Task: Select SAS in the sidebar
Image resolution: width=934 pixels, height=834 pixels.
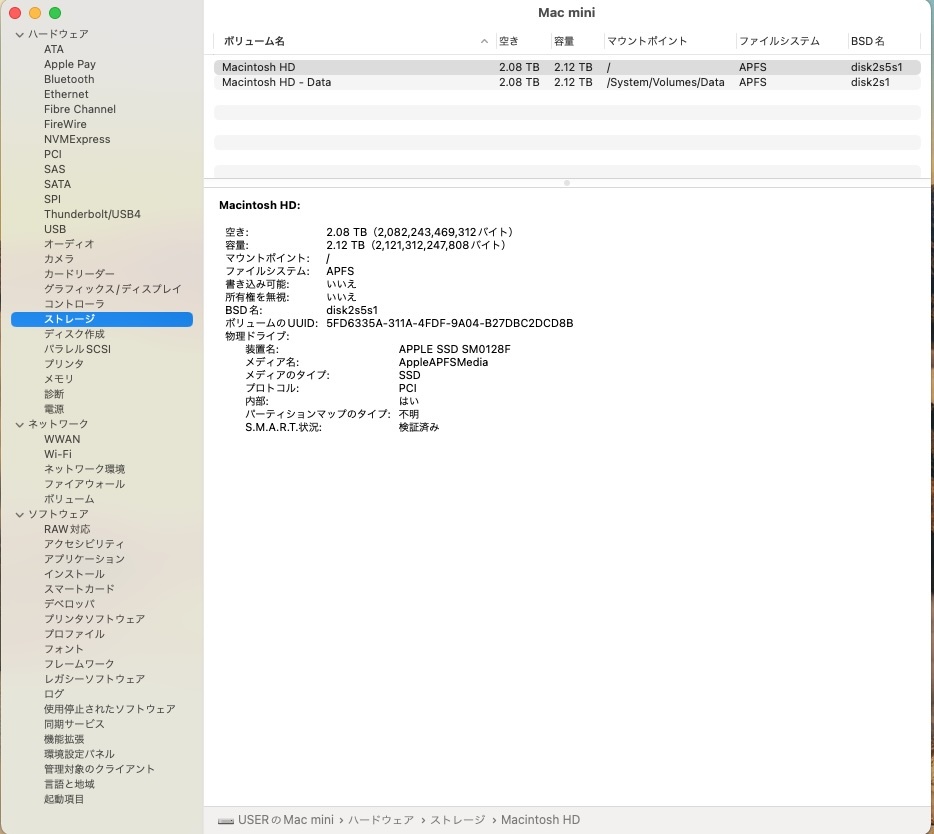Action: [x=54, y=169]
